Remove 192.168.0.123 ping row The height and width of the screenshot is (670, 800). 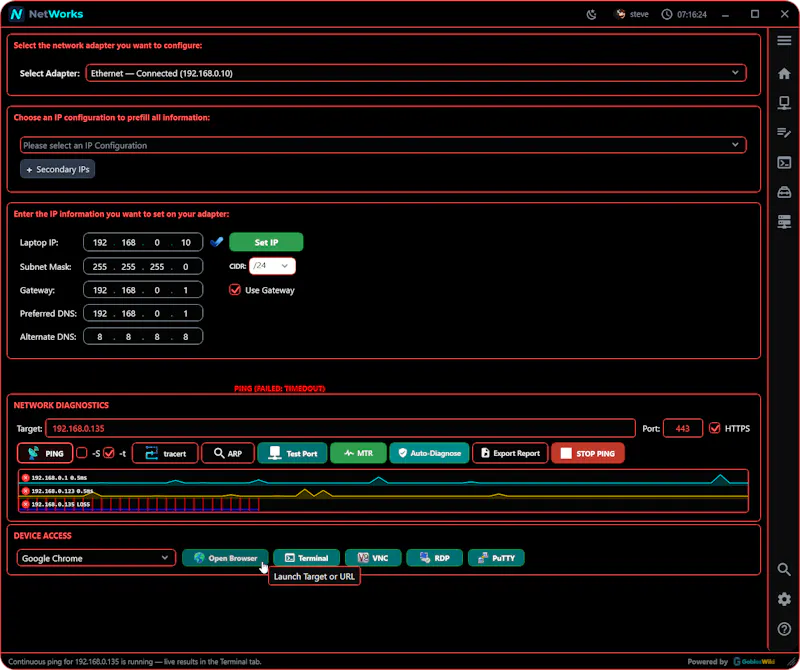[x=26, y=491]
